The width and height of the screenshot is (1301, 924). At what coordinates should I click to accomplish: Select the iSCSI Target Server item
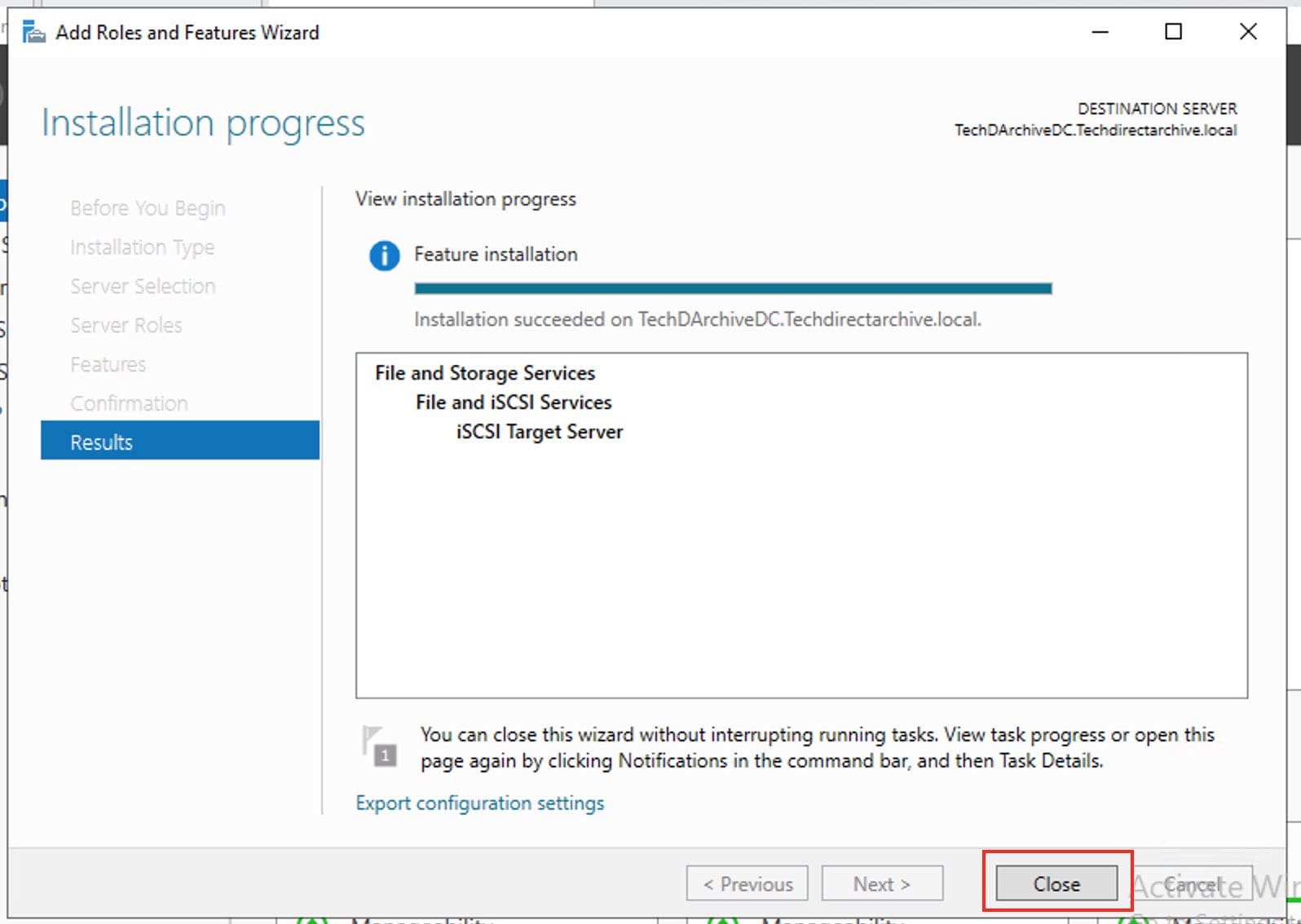click(x=540, y=432)
